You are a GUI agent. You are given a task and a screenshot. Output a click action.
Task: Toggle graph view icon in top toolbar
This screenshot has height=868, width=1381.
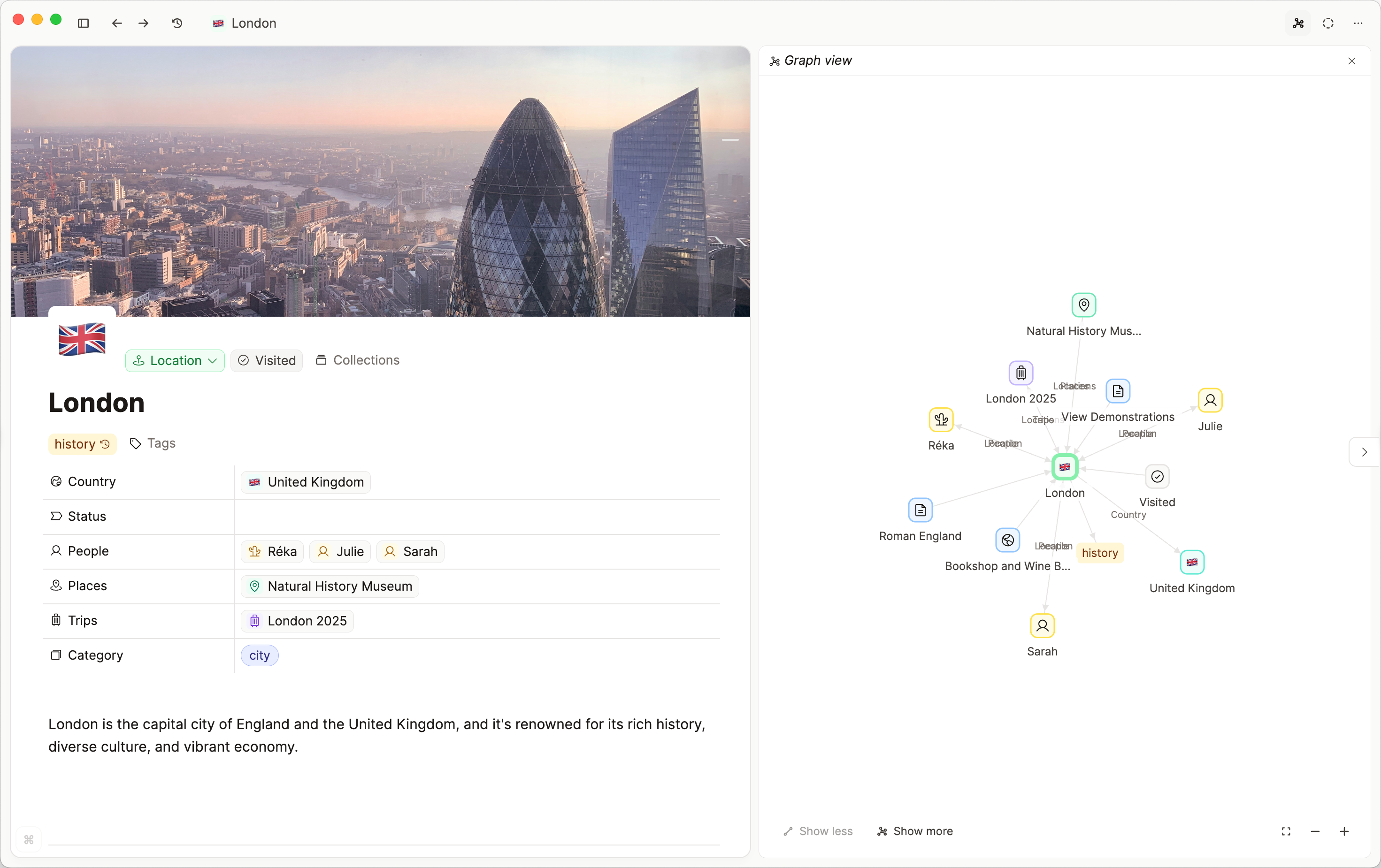(1298, 23)
